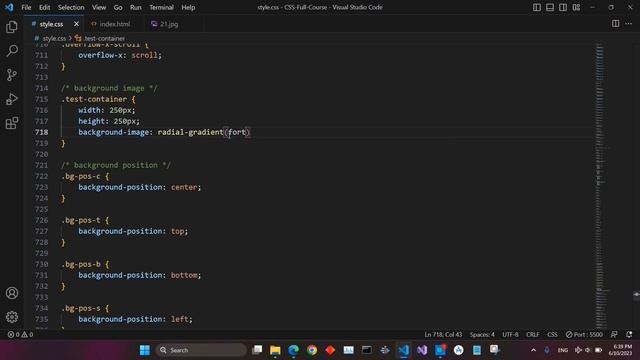This screenshot has width=640, height=360.
Task: Open the Search view in activity bar
Action: pos(12,51)
